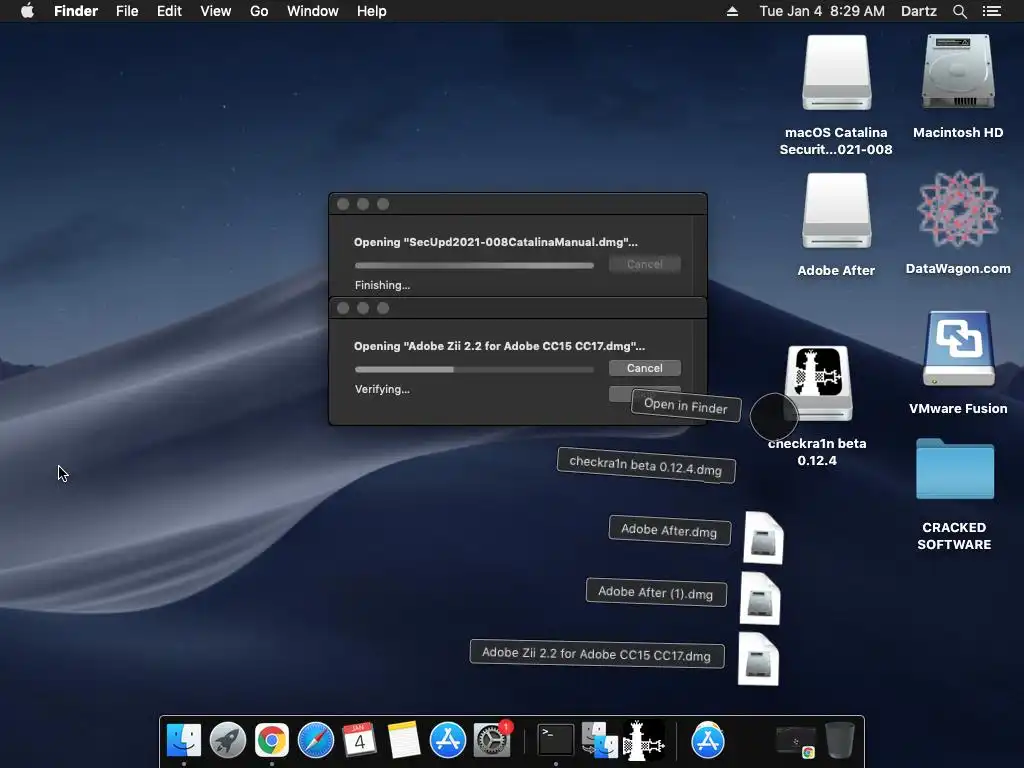
Task: Open checkra1n beta 0.12.4.dmg from the stack
Action: 646,465
